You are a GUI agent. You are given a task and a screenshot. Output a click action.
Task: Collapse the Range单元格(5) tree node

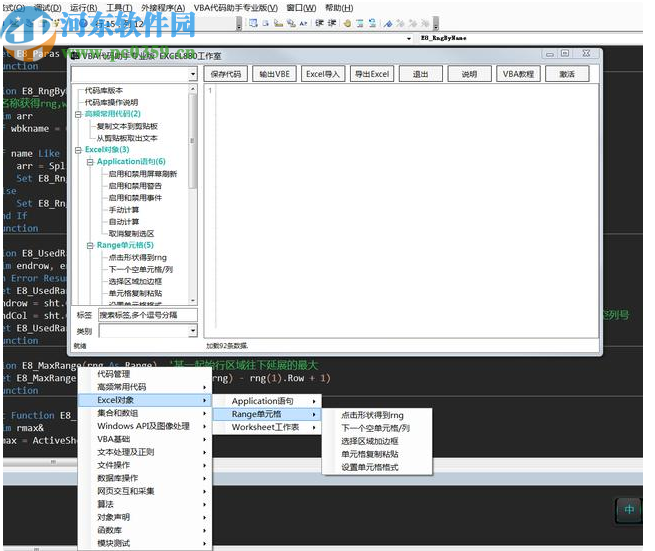click(x=90, y=246)
